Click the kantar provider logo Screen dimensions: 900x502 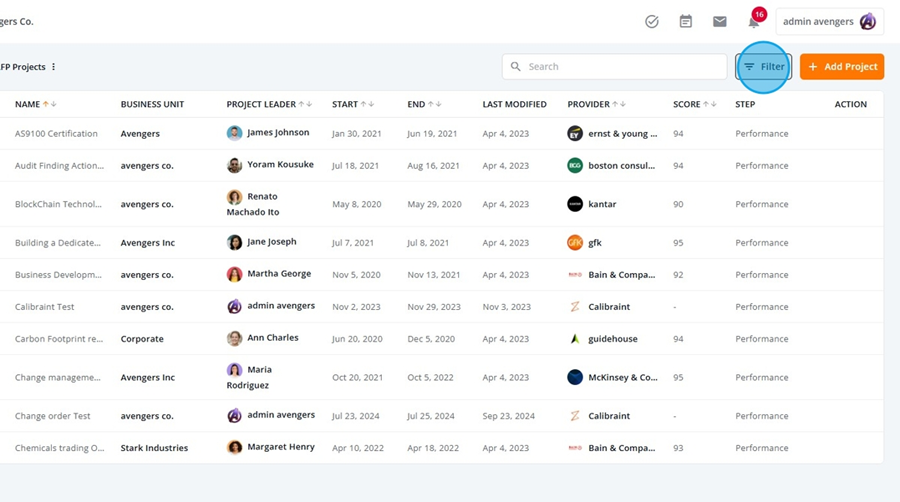click(575, 204)
